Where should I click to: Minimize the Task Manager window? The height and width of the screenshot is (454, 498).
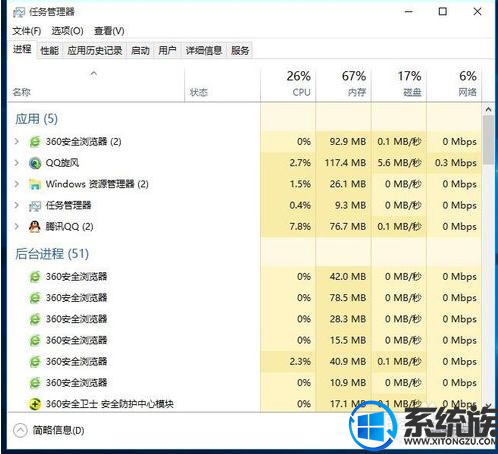[409, 12]
